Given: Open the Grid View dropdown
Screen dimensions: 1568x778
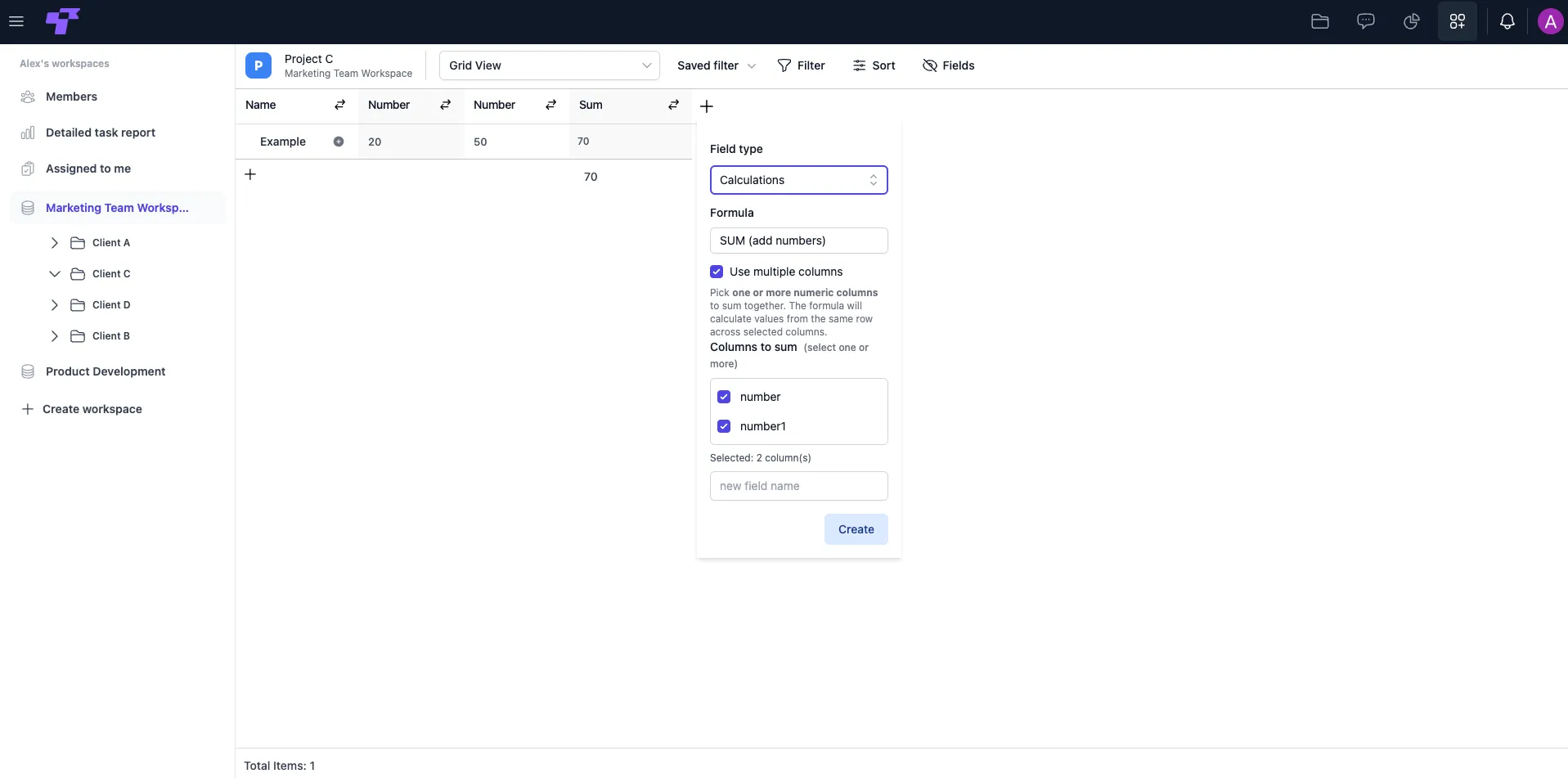Looking at the screenshot, I should 550,65.
